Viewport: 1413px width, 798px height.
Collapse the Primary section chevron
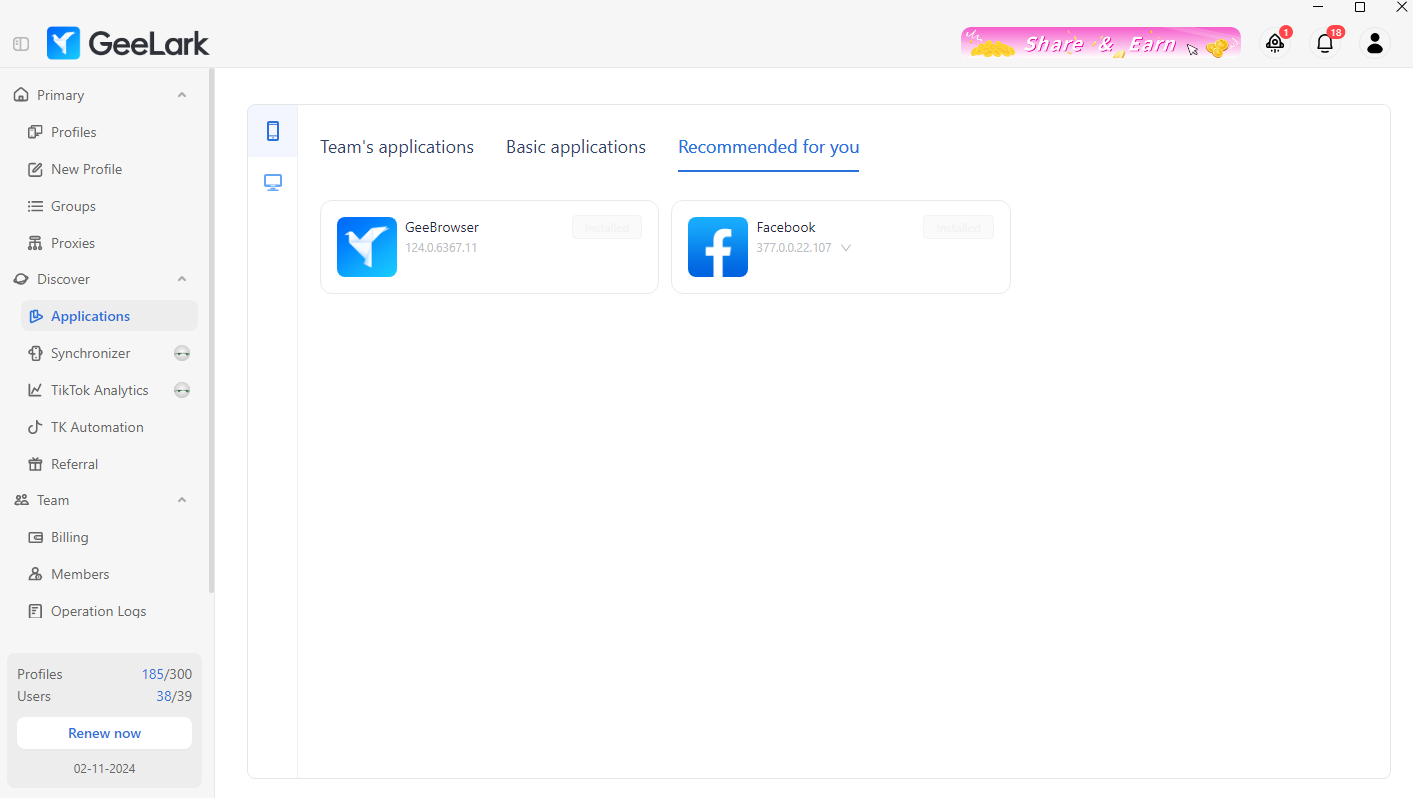click(x=182, y=95)
